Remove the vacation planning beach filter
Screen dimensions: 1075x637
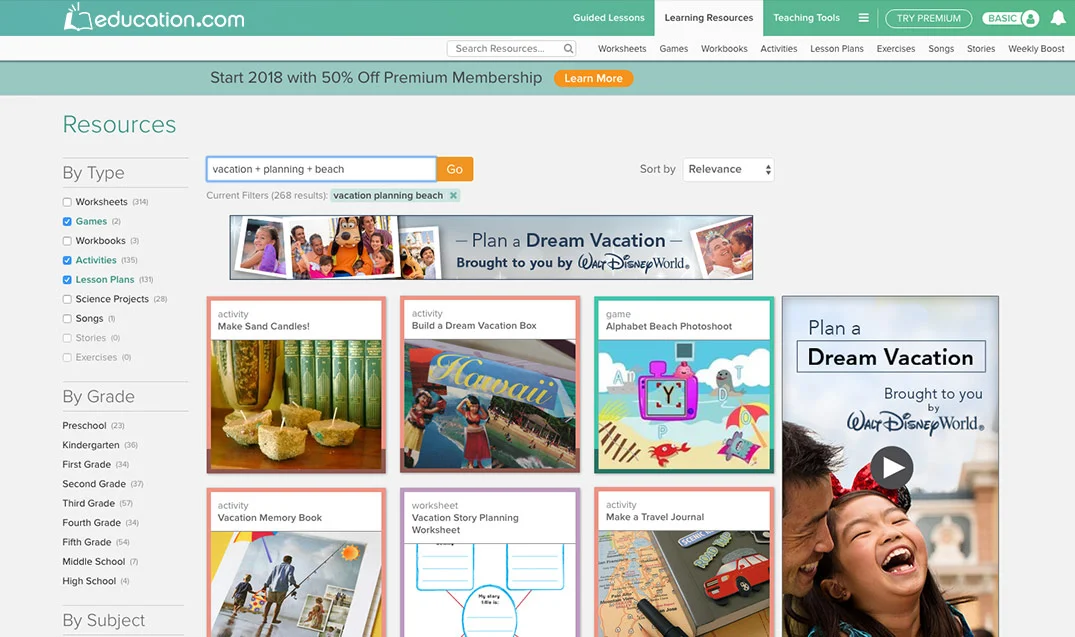pyautogui.click(x=453, y=195)
